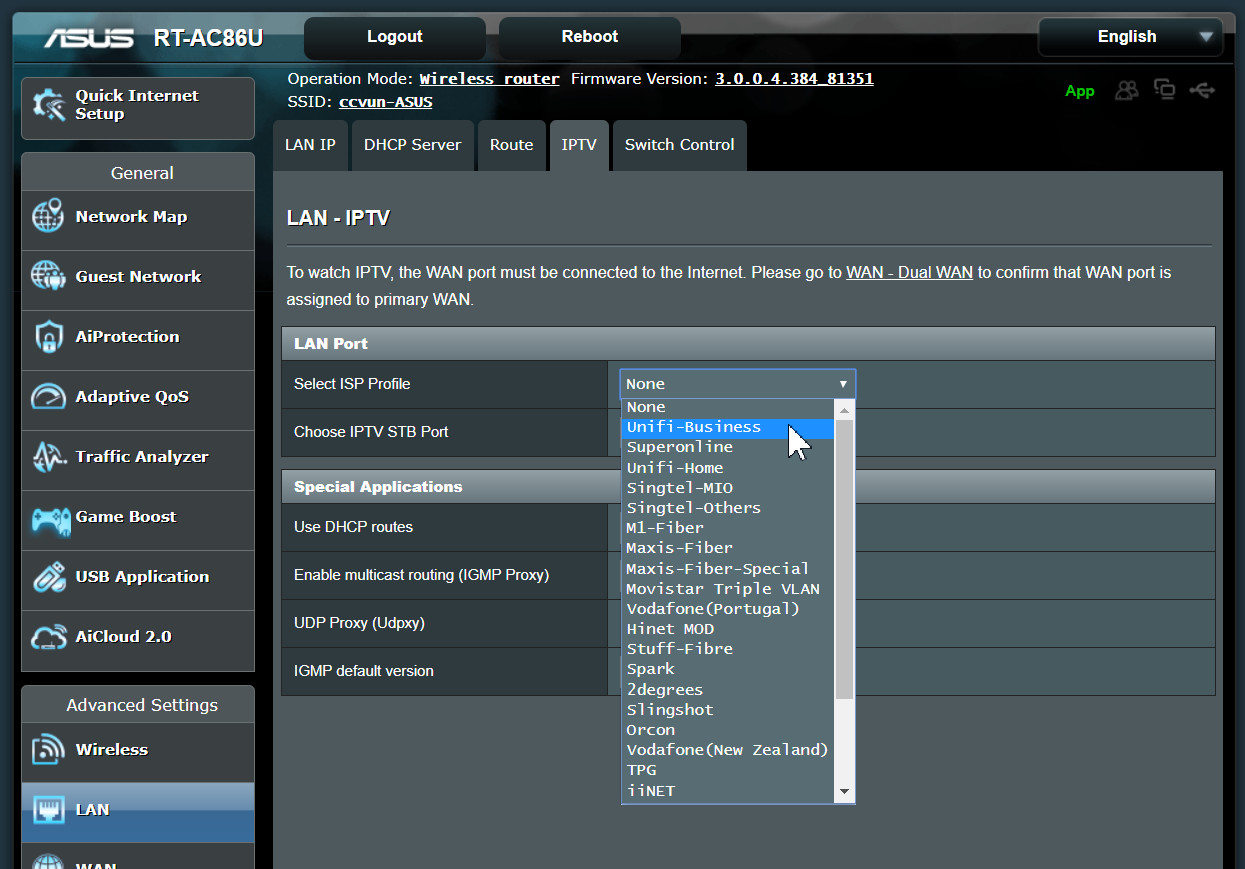Switch to the DHCP Server tab
Screen dimensions: 1245x869
coord(412,145)
